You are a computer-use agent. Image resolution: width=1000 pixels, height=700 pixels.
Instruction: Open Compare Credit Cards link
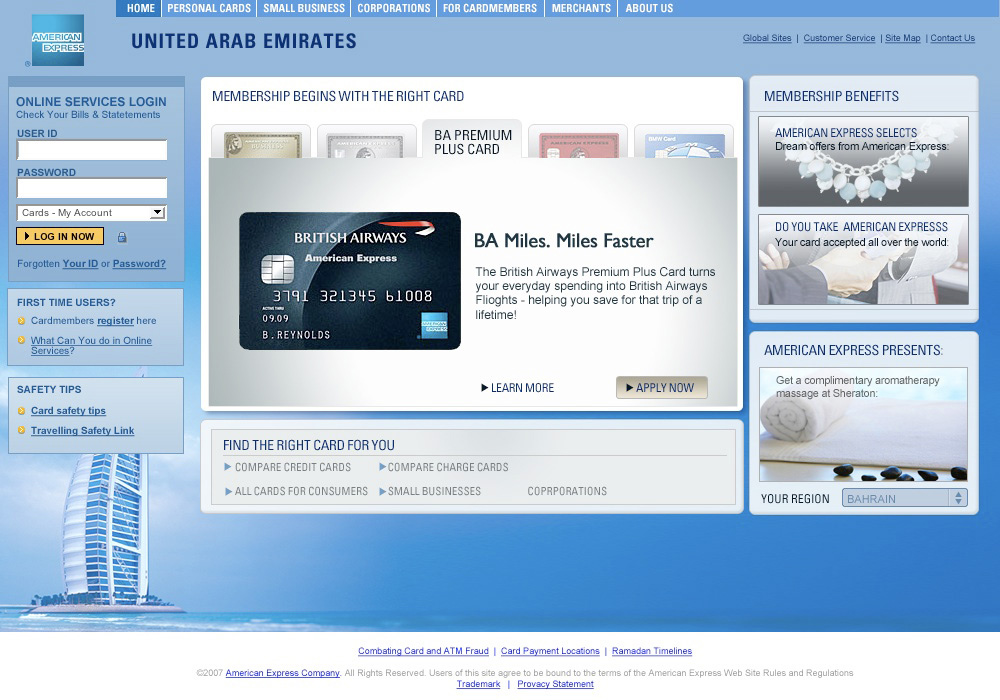pos(288,467)
